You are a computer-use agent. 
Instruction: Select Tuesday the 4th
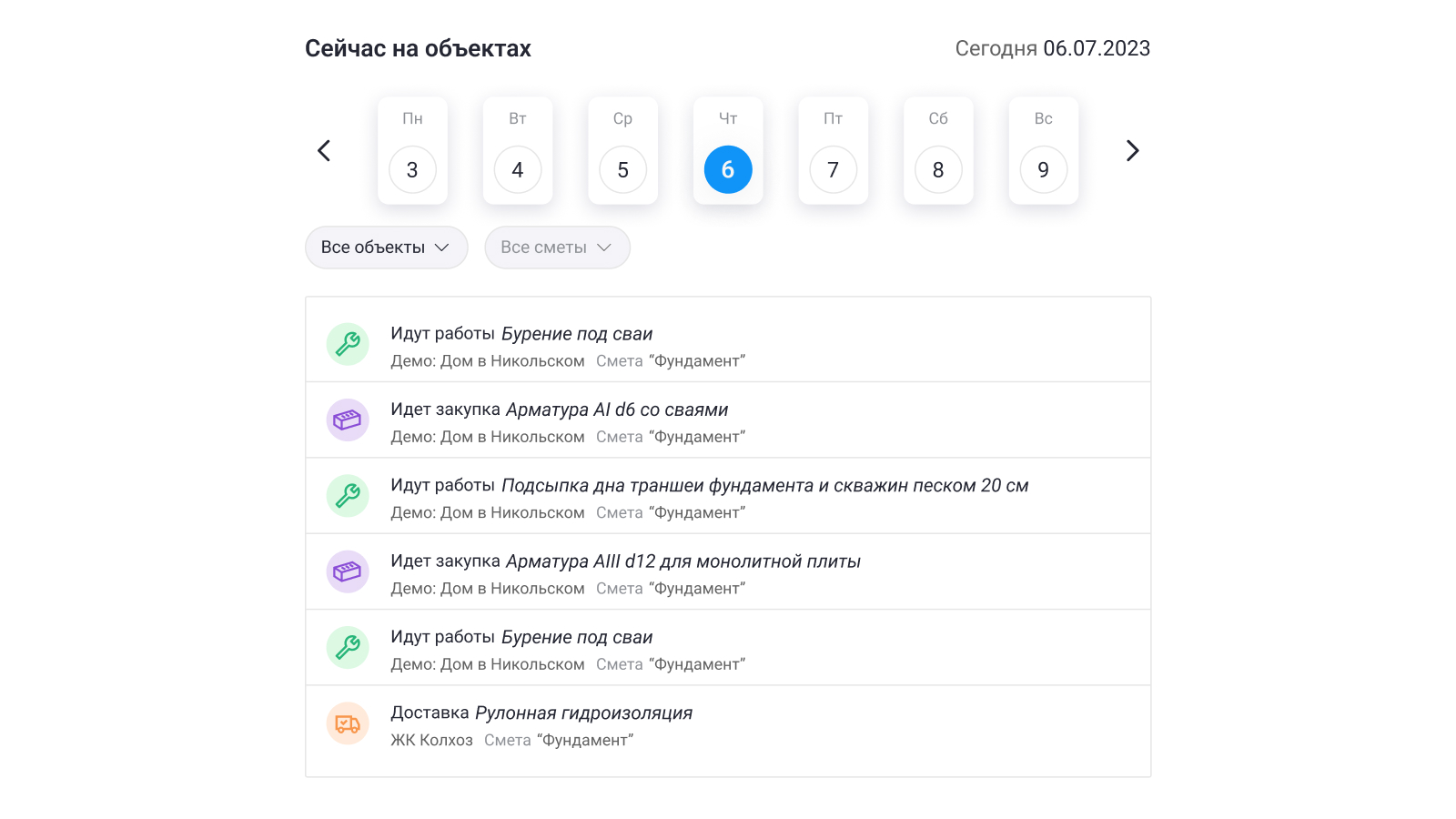pyautogui.click(x=518, y=151)
